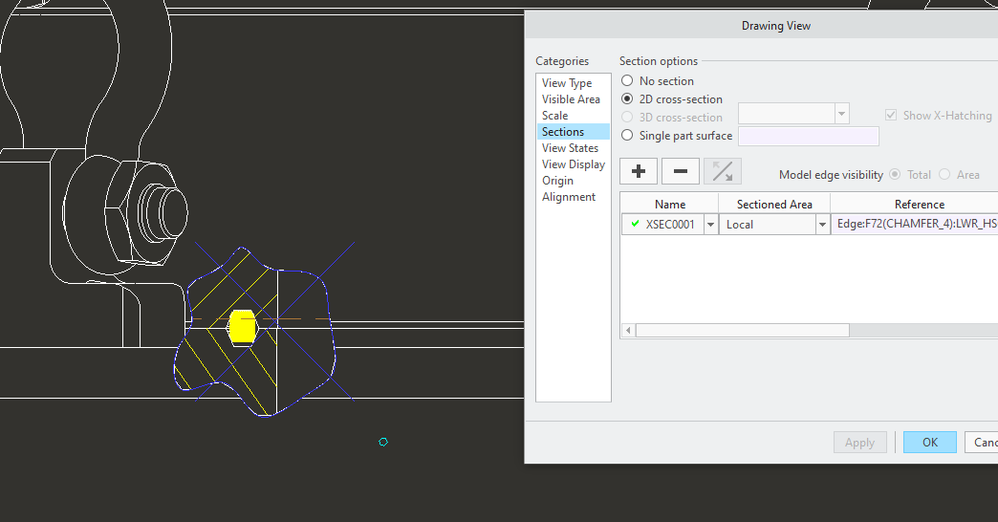
Task: Open the Alignment category
Action: click(569, 197)
